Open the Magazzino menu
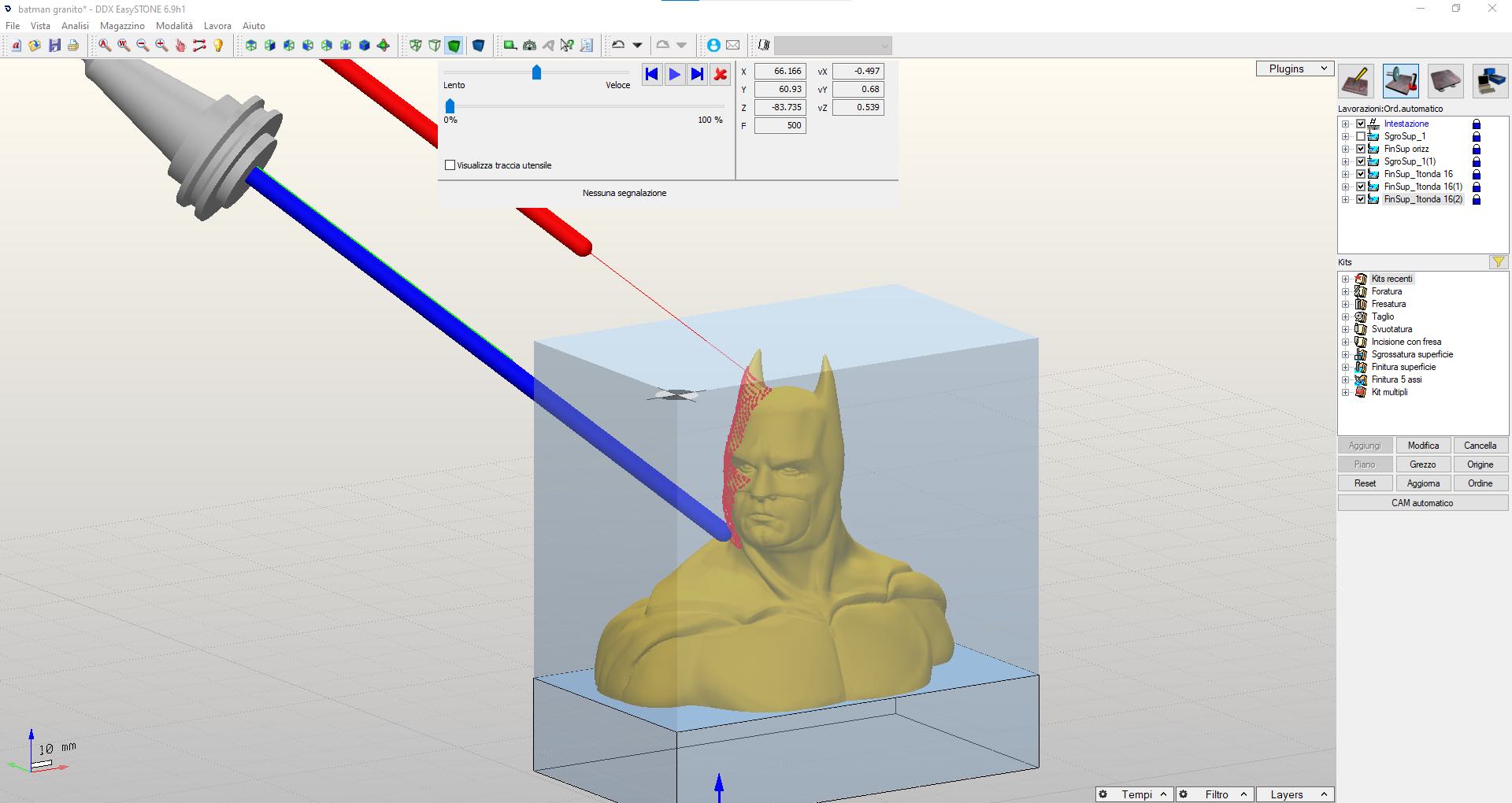Image resolution: width=1512 pixels, height=803 pixels. click(x=122, y=26)
